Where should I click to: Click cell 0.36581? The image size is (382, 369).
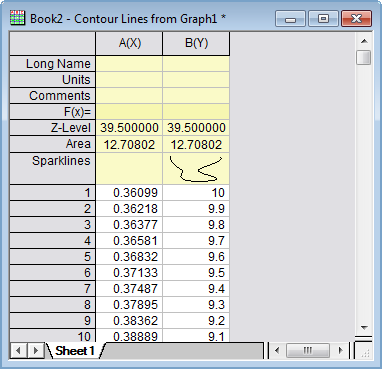129,241
